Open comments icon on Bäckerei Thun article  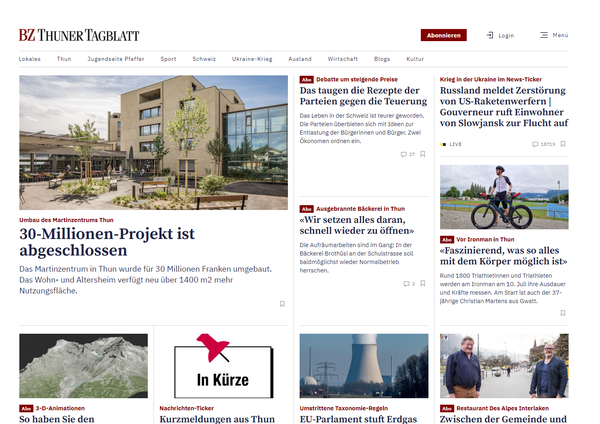[406, 284]
